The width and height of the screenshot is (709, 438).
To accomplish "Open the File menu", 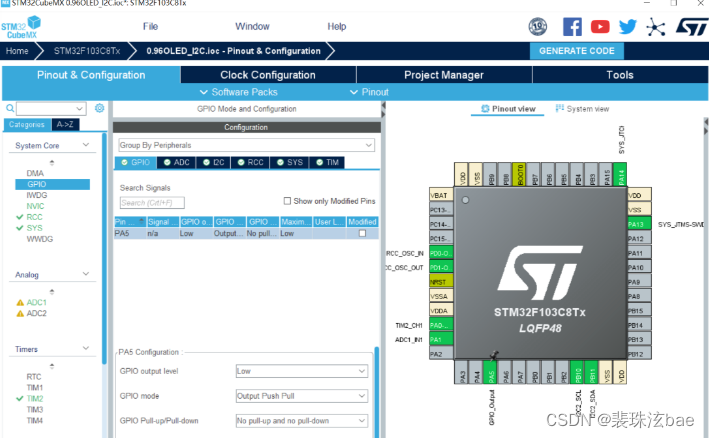I will click(151, 26).
